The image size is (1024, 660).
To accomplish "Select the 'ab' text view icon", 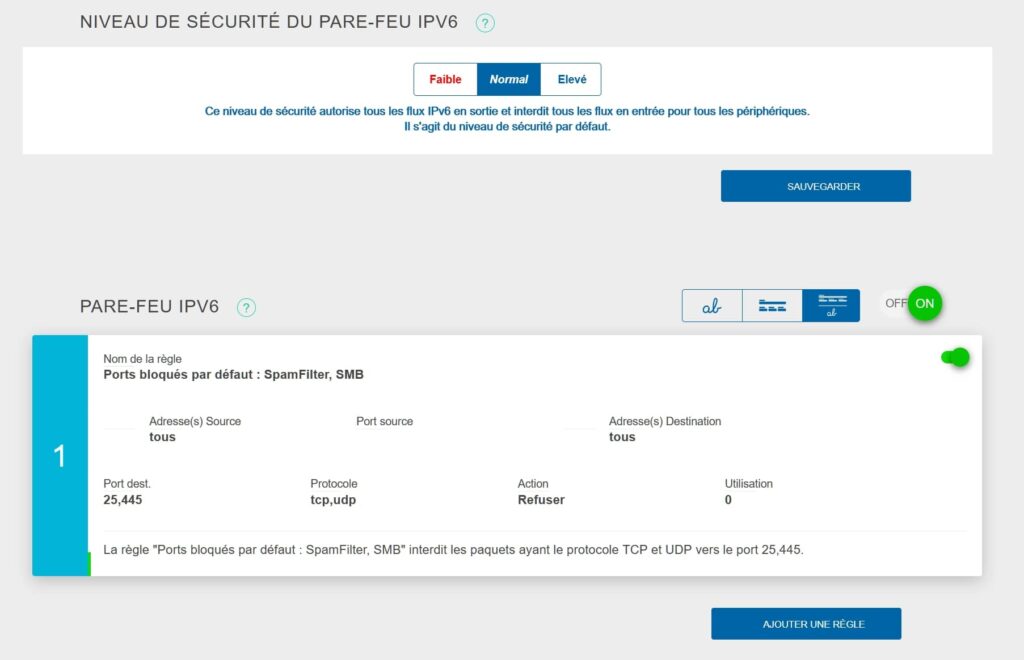I will (711, 305).
